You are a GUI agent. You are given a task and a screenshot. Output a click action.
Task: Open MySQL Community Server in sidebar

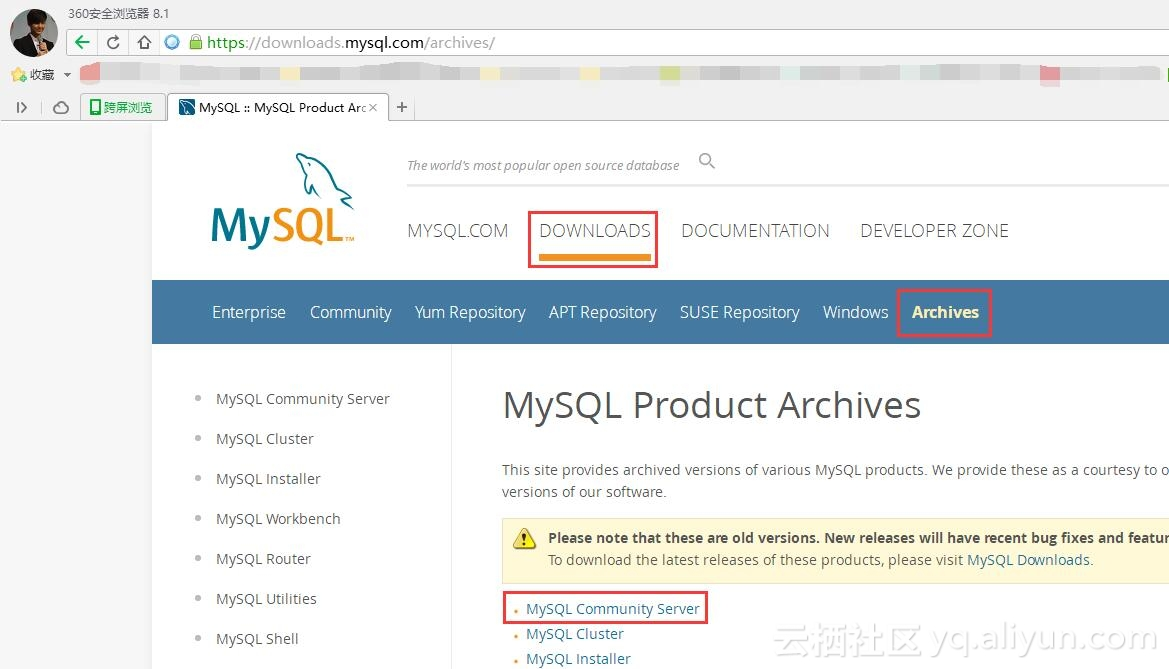tap(303, 399)
